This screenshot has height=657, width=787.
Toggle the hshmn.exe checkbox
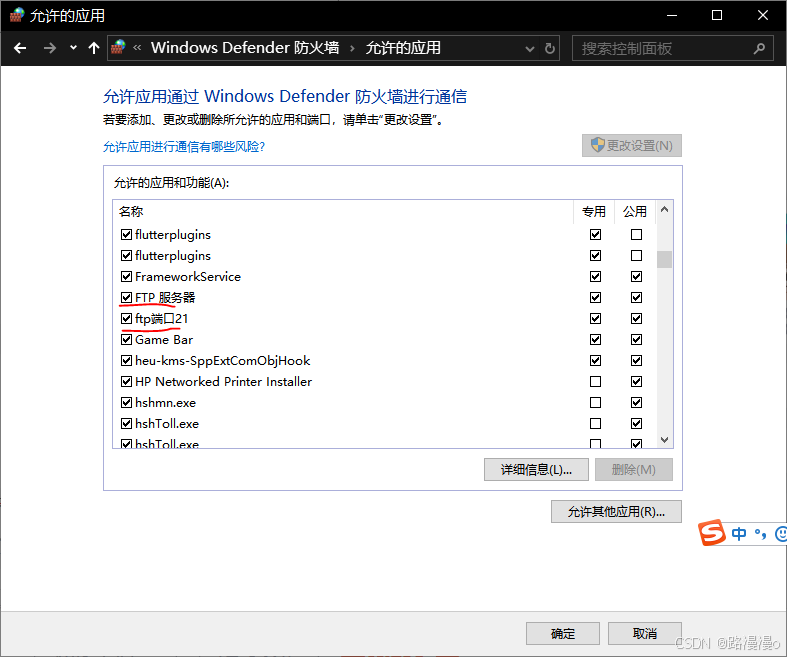126,403
